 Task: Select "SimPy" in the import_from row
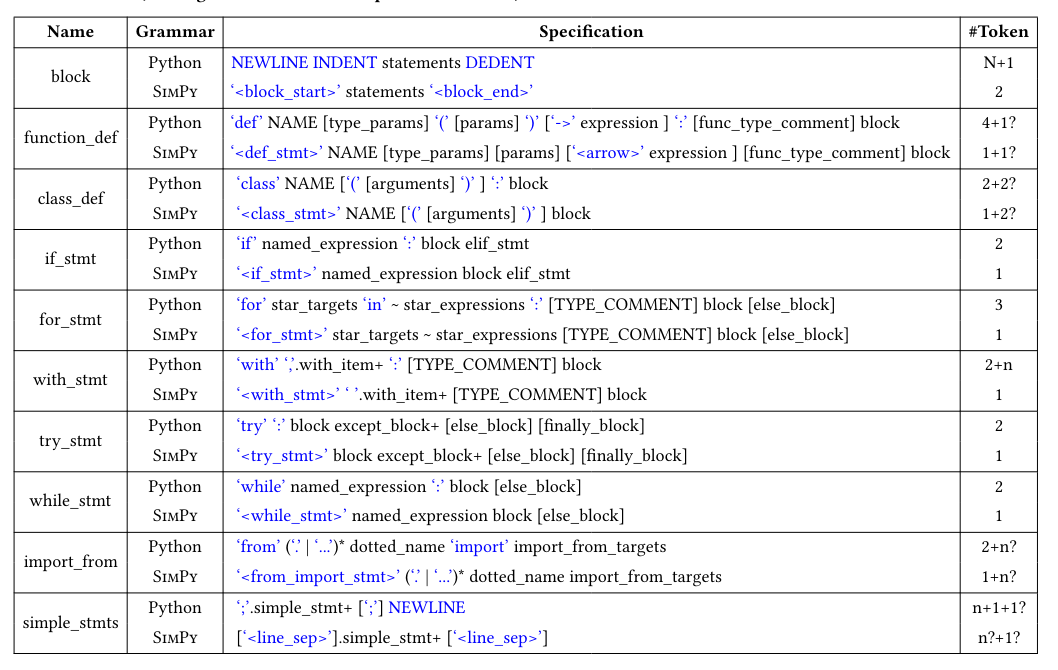[175, 577]
